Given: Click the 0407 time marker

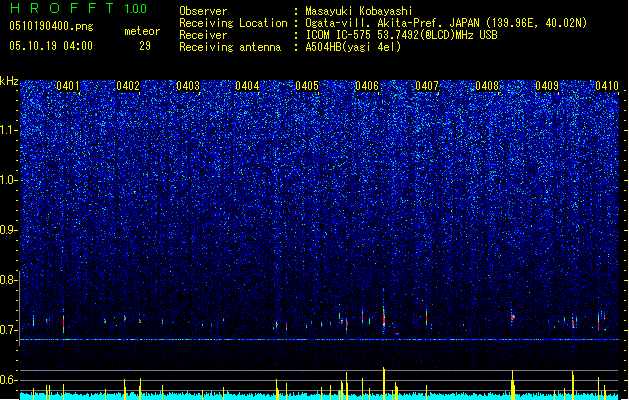Looking at the screenshot, I should pyautogui.click(x=427, y=86).
